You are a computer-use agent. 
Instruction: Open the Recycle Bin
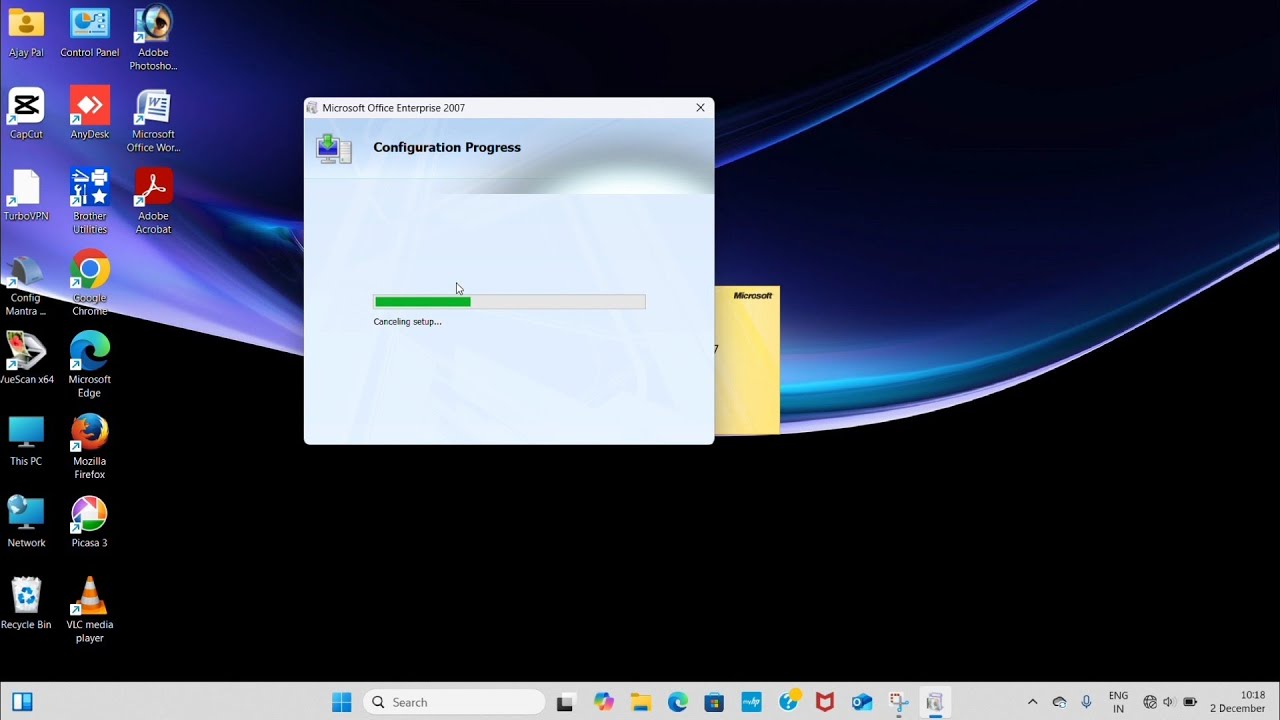[26, 604]
